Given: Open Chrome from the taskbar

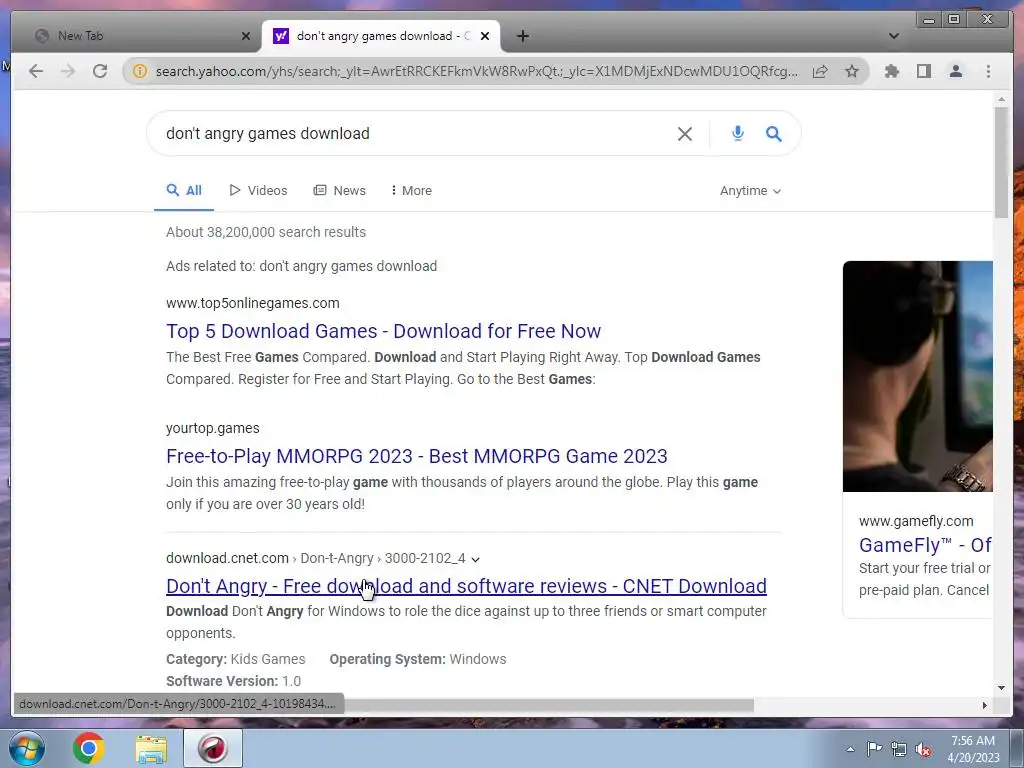Looking at the screenshot, I should [89, 748].
